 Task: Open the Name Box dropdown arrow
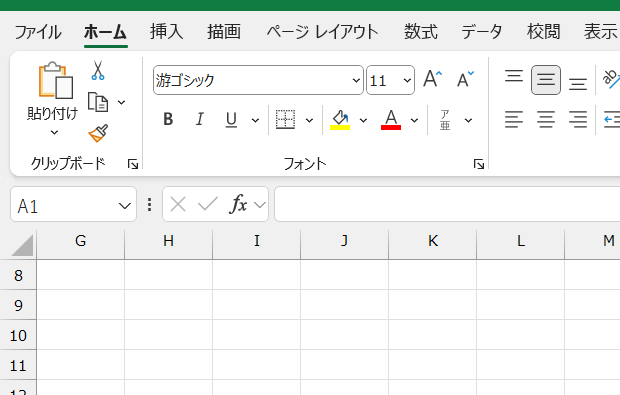point(125,206)
